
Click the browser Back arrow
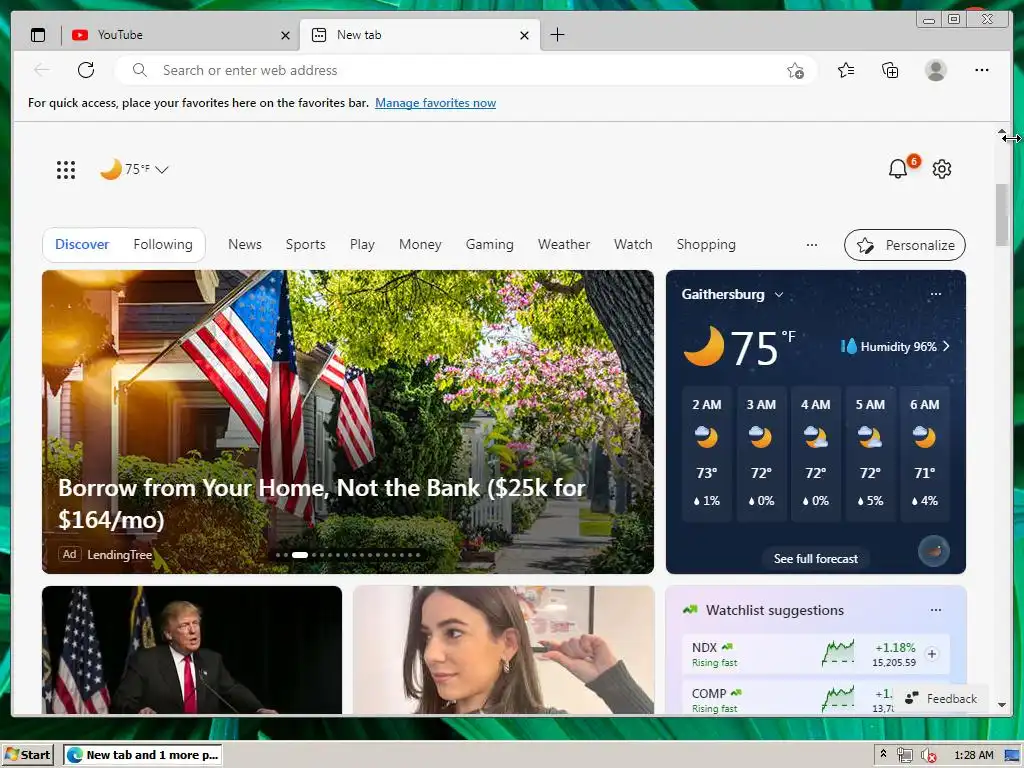click(42, 70)
